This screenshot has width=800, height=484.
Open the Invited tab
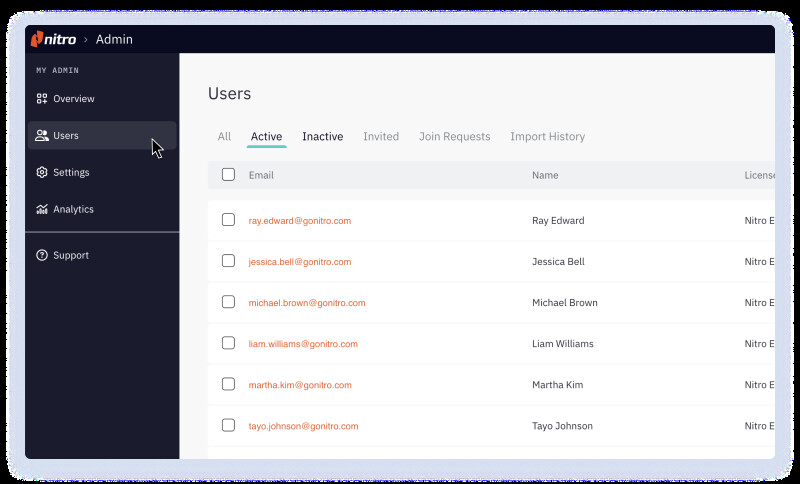click(x=381, y=137)
